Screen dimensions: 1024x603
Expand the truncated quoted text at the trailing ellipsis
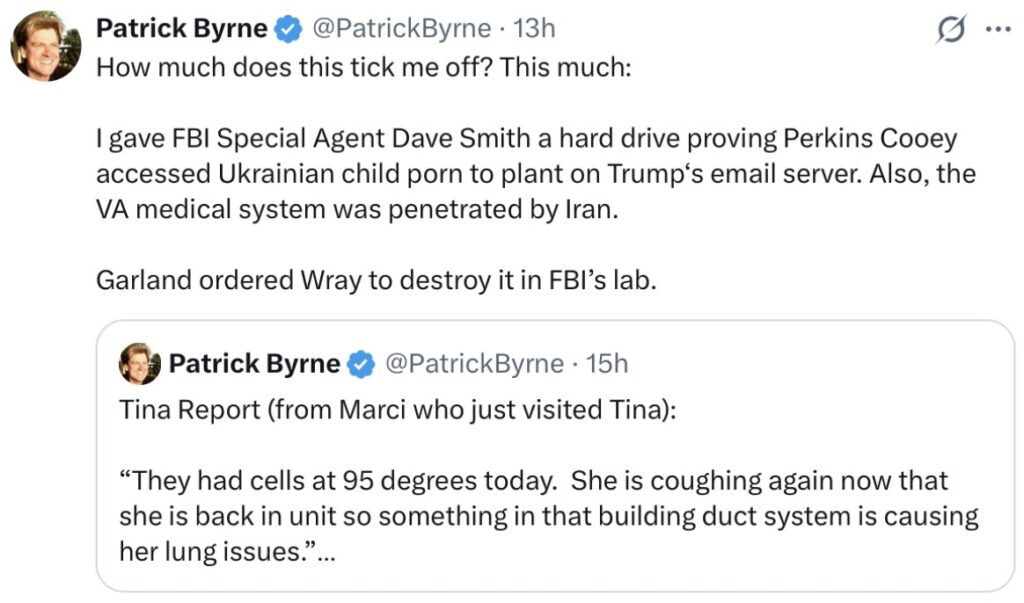tap(324, 553)
